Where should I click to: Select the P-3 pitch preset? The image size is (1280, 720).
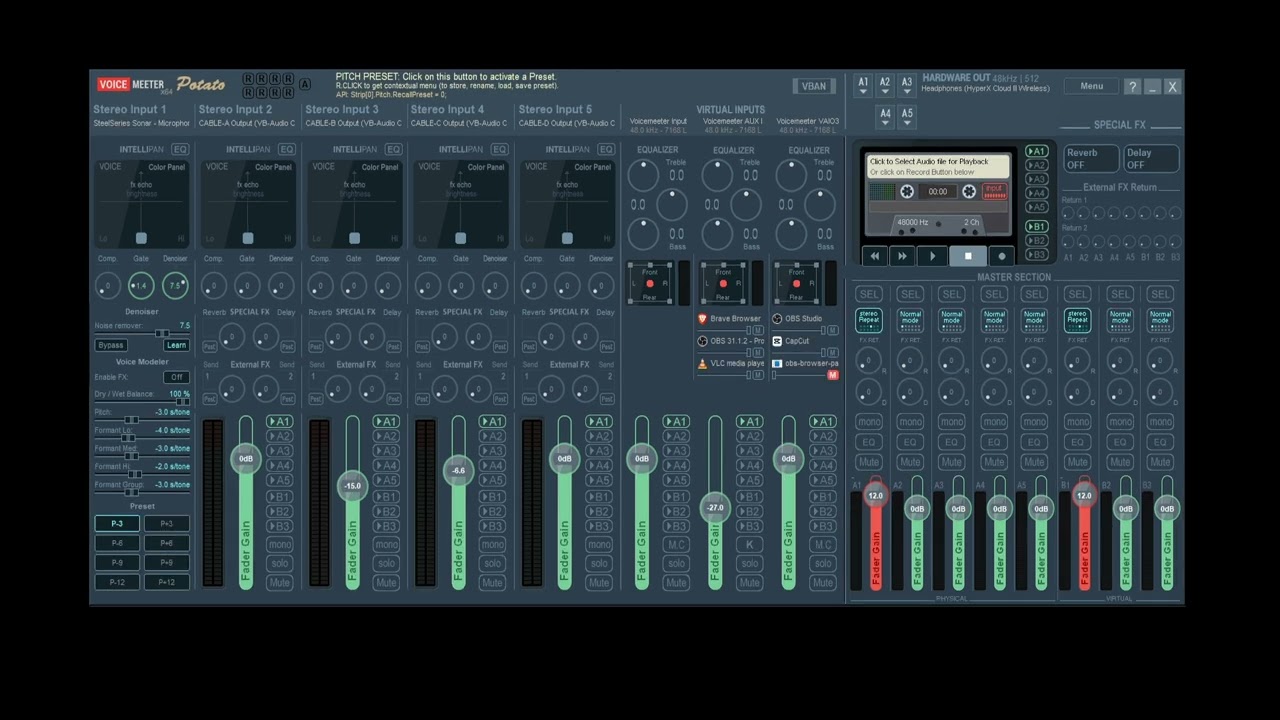pos(117,524)
